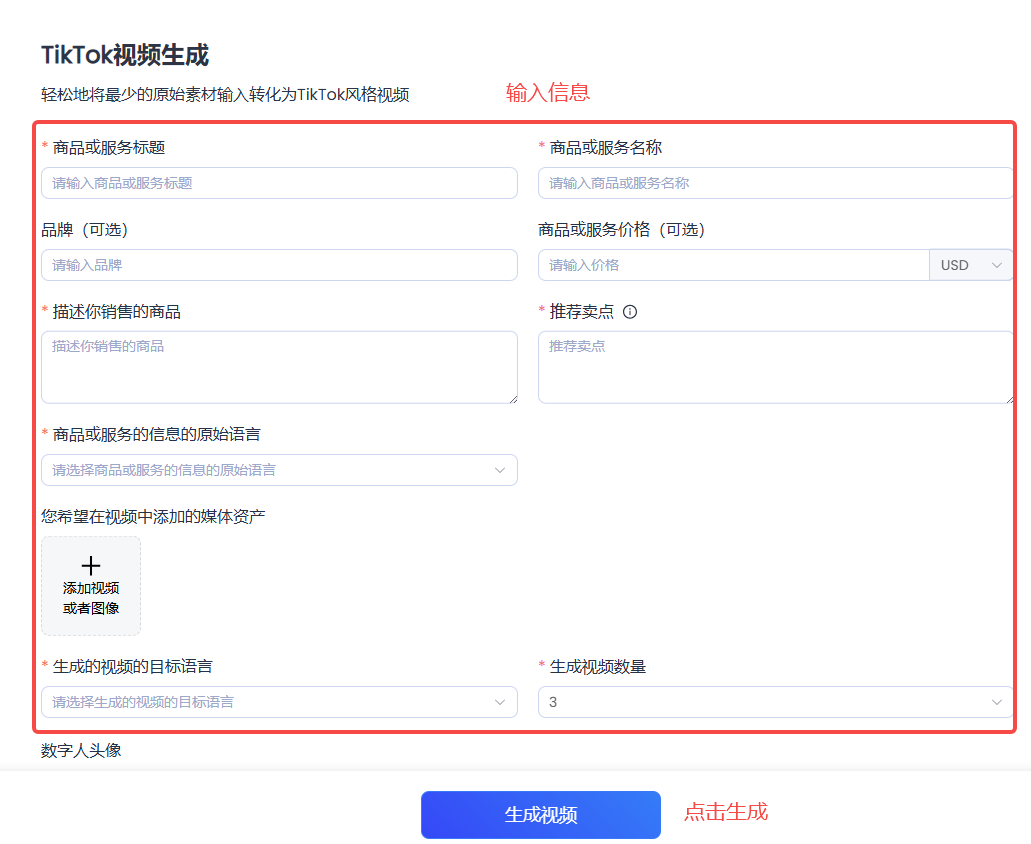Click the 品牌（可选） field label
The width and height of the screenshot is (1031, 844).
coord(85,230)
